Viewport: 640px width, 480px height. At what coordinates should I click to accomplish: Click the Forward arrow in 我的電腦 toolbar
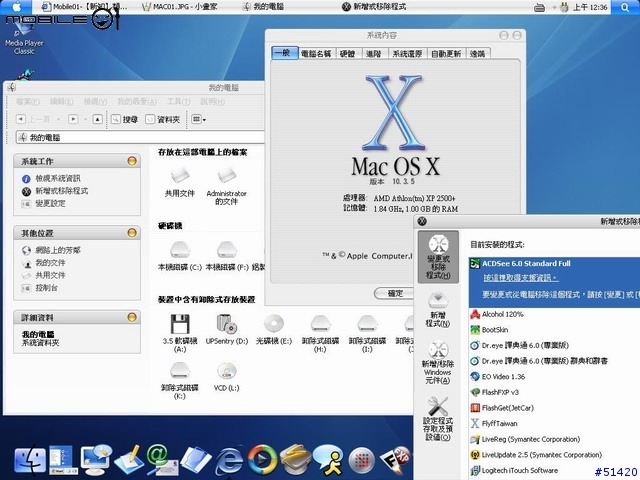tap(73, 119)
